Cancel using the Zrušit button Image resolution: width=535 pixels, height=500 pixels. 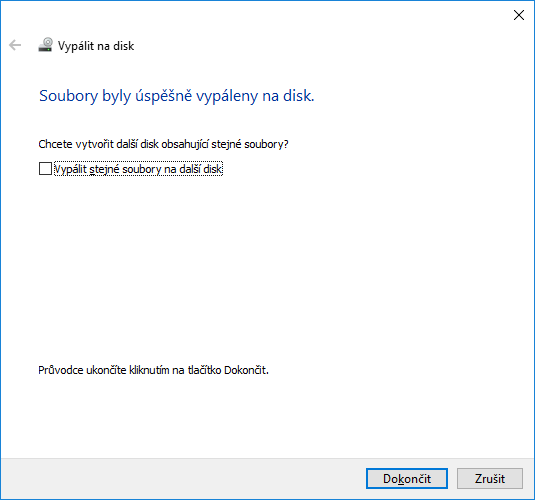(x=490, y=478)
